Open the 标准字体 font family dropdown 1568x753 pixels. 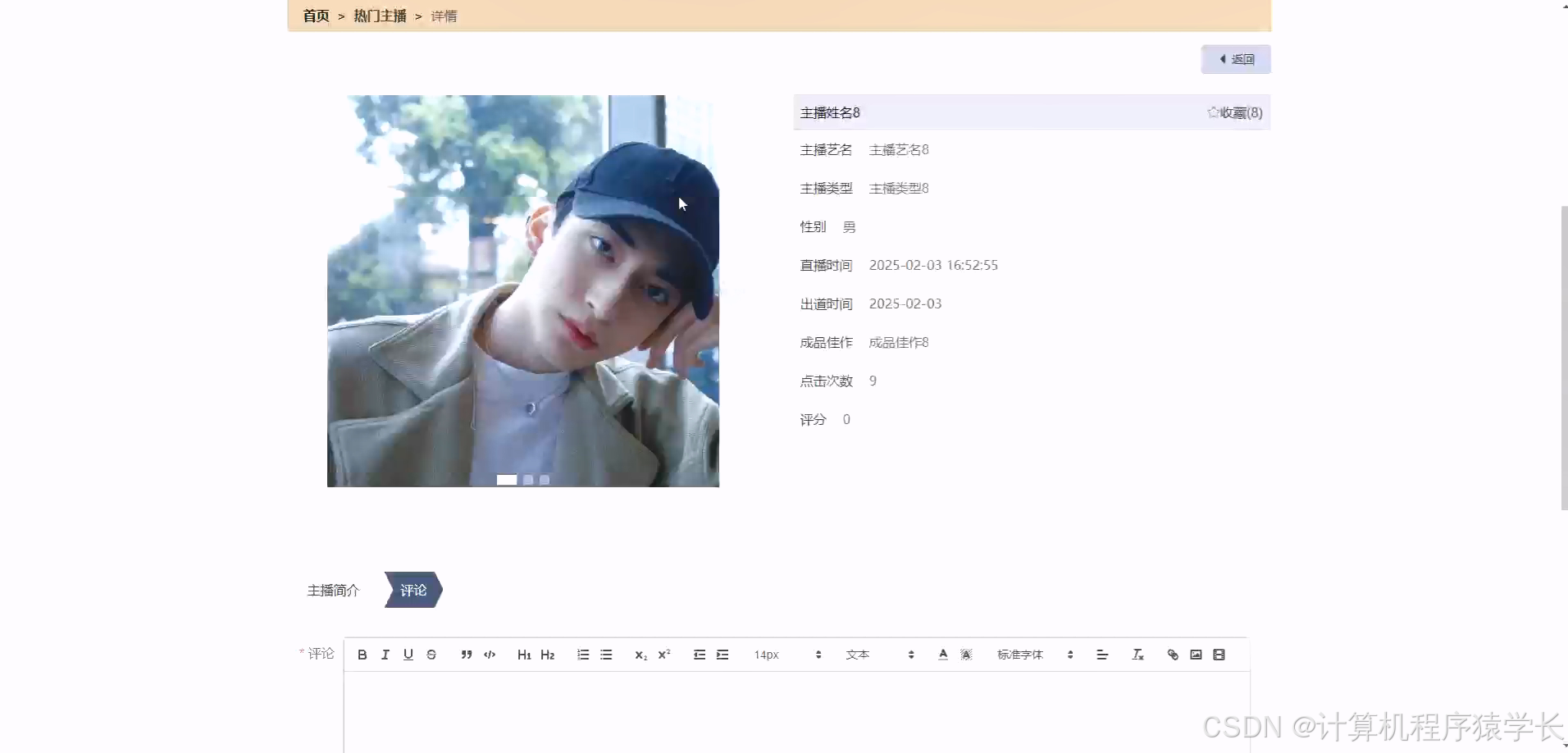[x=1035, y=655]
